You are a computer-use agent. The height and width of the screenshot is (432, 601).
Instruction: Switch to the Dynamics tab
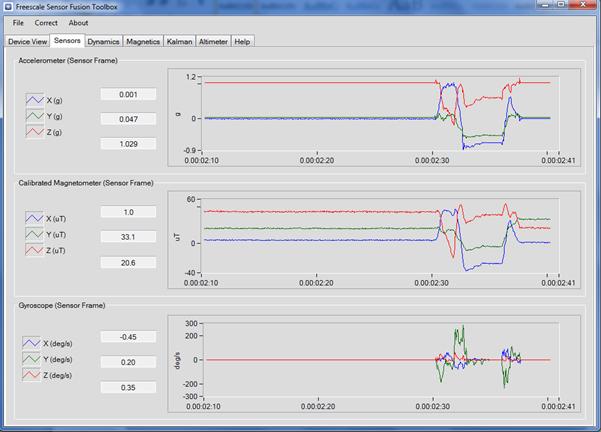(x=103, y=41)
